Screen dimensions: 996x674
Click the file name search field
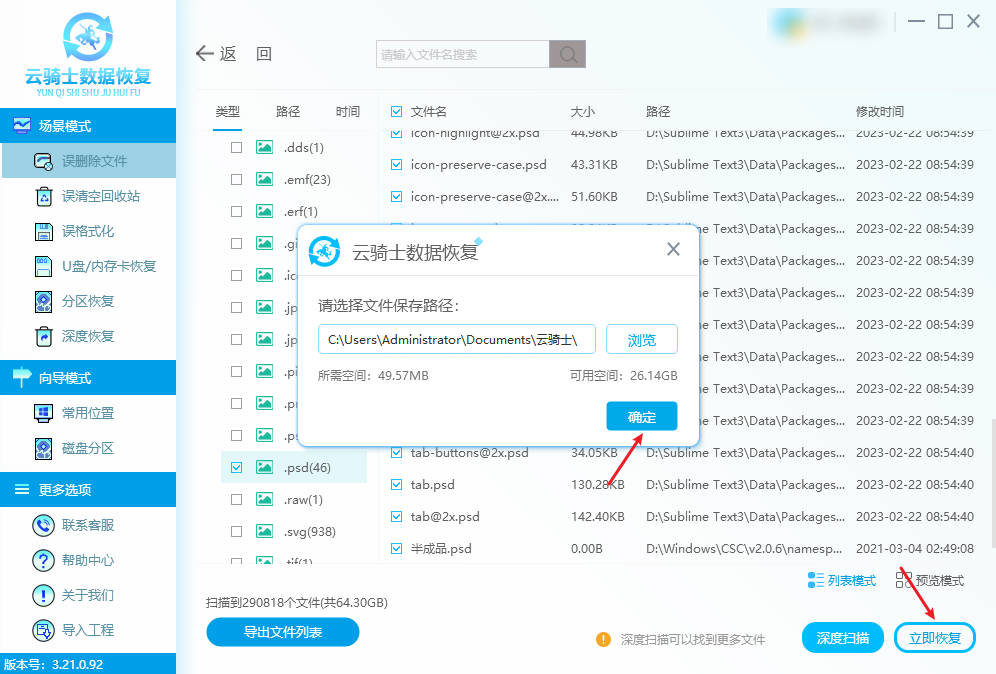coord(462,54)
